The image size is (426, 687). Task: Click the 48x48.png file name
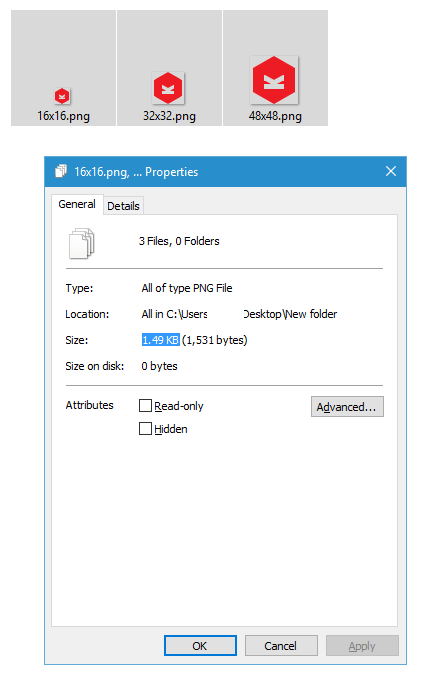pos(275,116)
